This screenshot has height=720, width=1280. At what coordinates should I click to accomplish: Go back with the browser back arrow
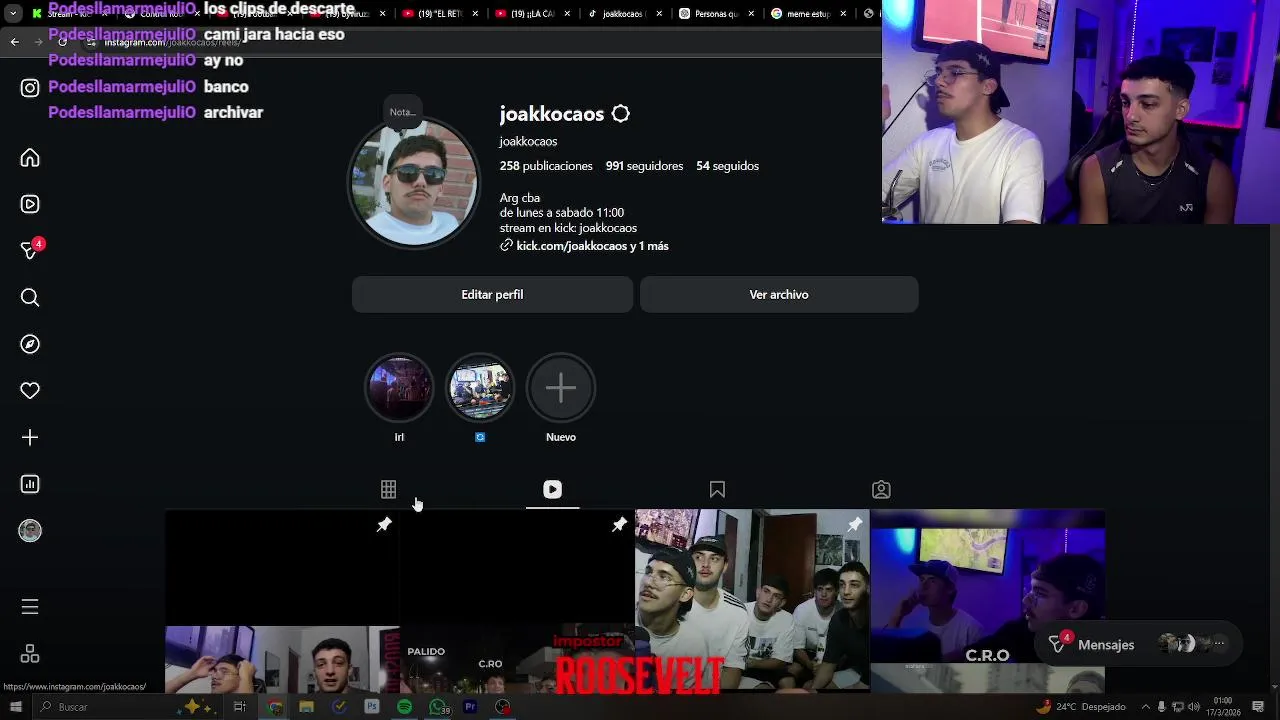coord(14,41)
